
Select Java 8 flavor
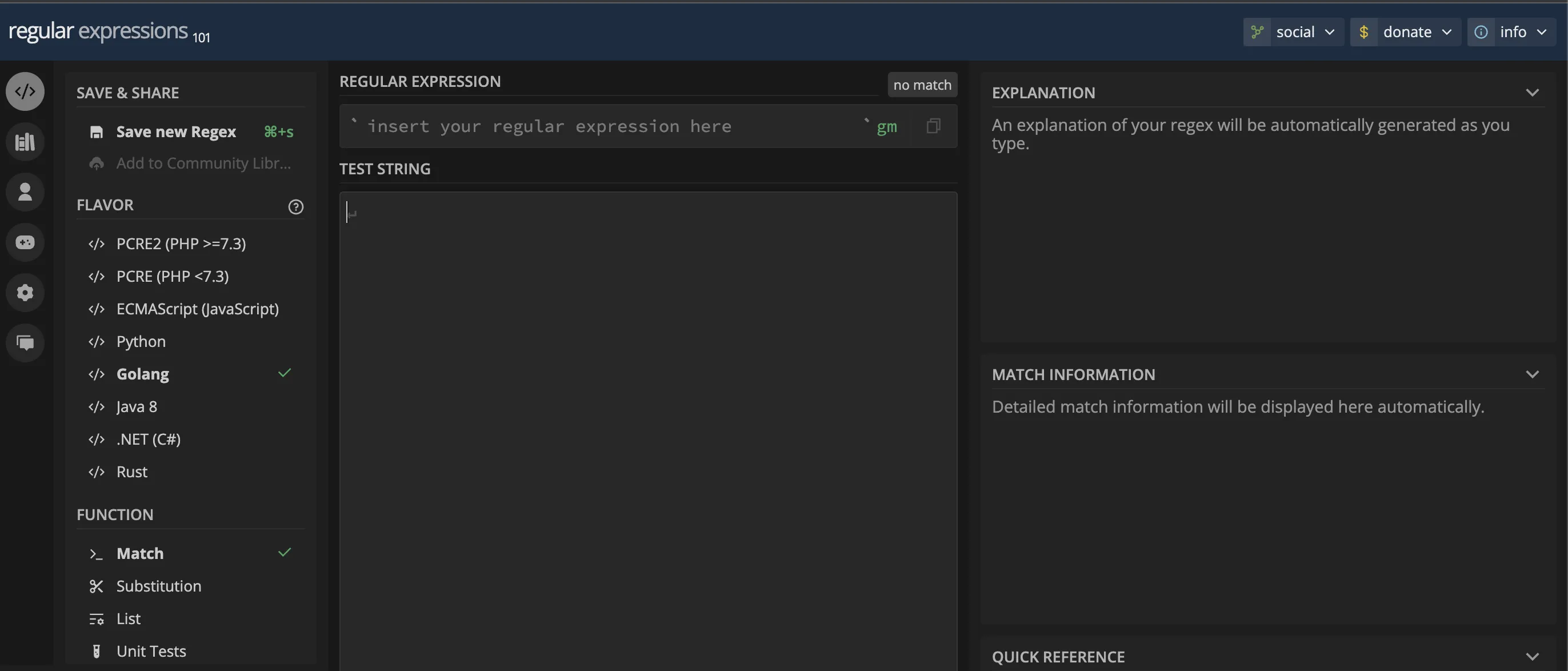click(x=190, y=407)
